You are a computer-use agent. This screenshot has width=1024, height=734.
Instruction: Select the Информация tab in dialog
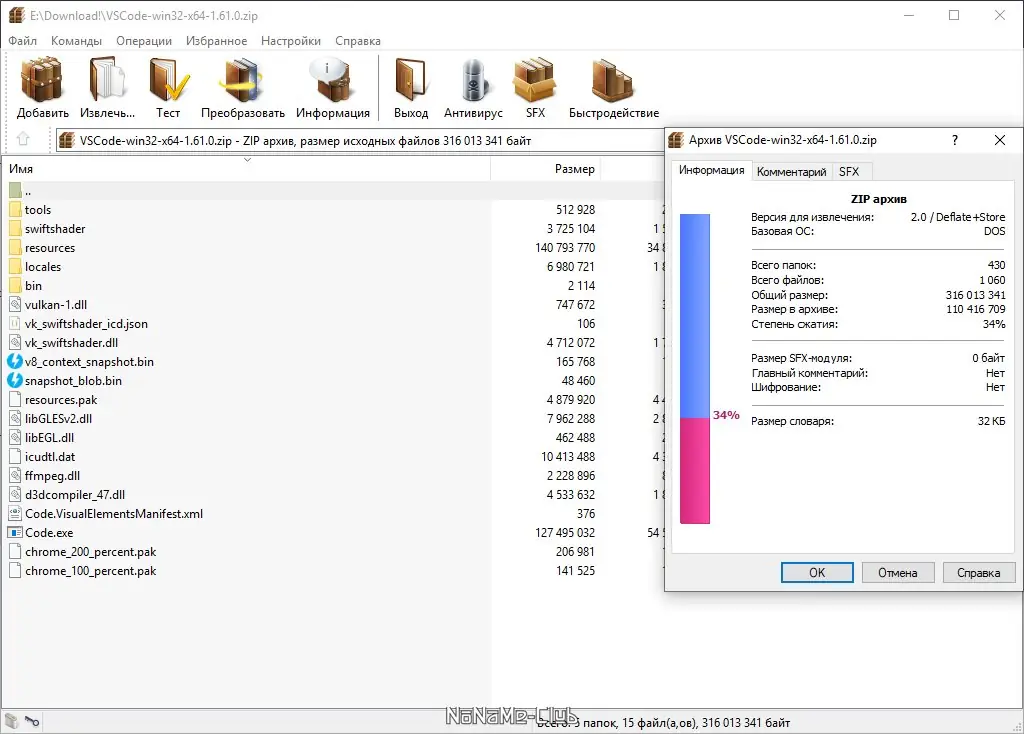click(x=711, y=170)
